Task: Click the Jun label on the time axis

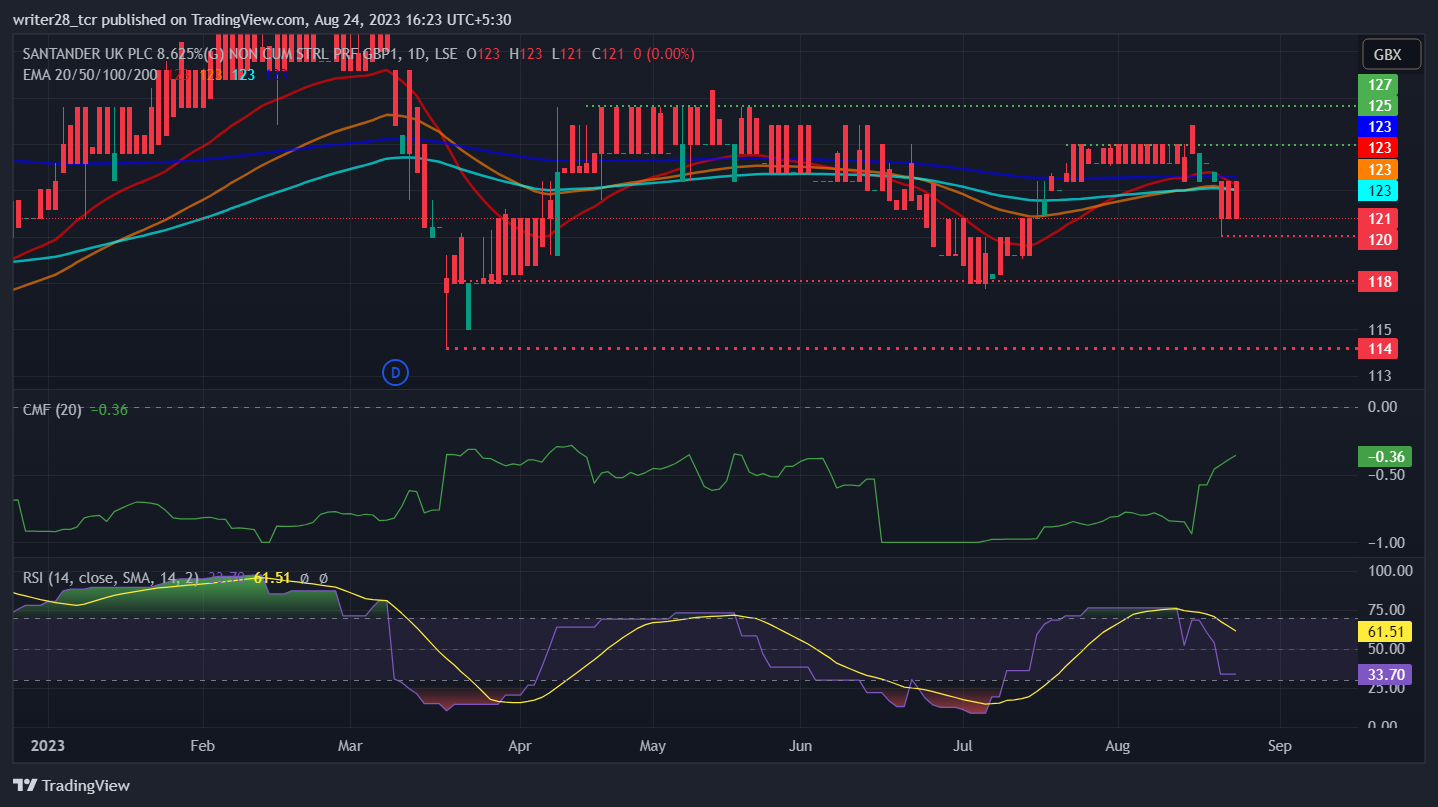Action: click(x=799, y=746)
